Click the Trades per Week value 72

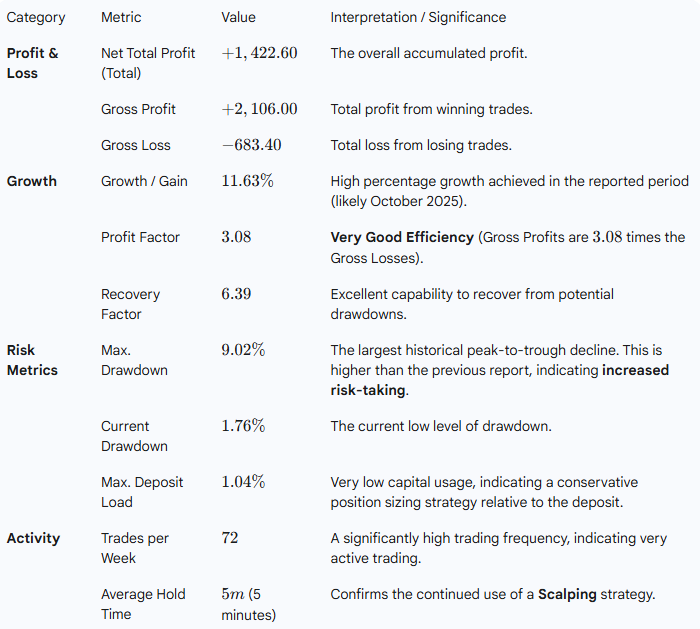coord(230,538)
